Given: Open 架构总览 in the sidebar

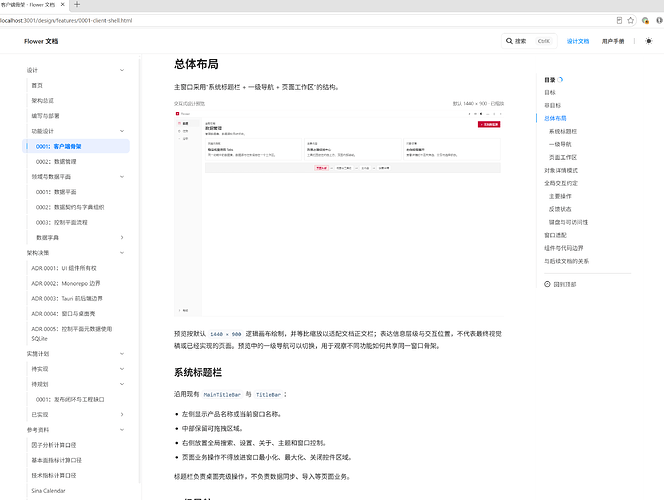Looking at the screenshot, I should coord(42,101).
